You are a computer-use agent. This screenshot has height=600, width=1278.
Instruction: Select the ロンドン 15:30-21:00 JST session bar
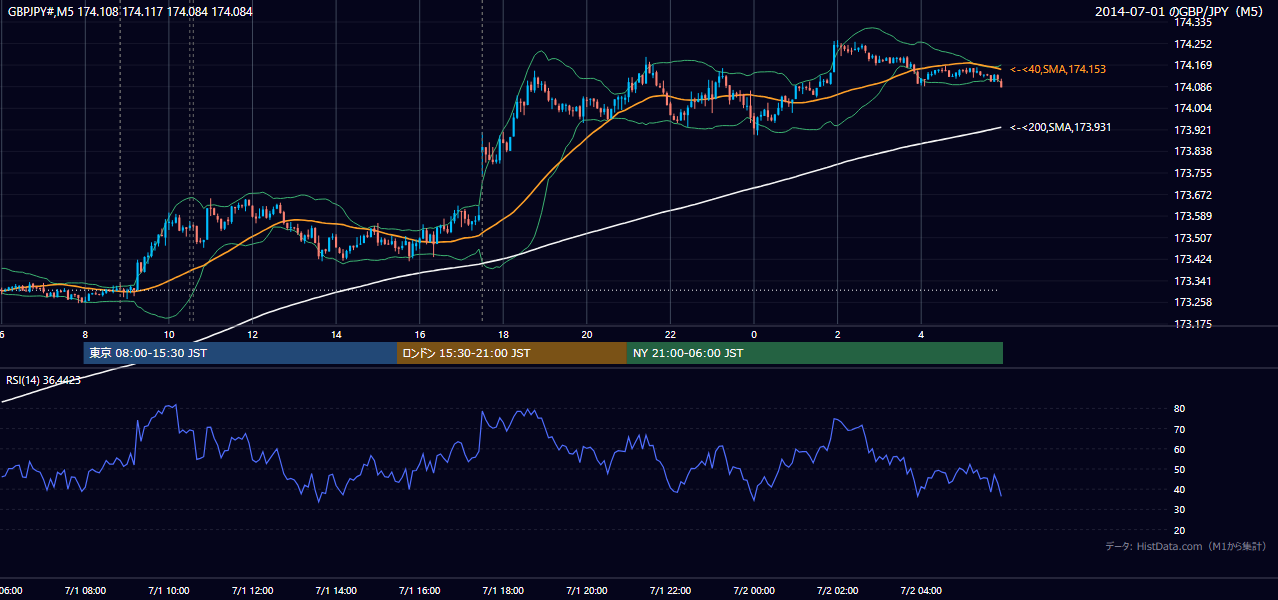[512, 353]
